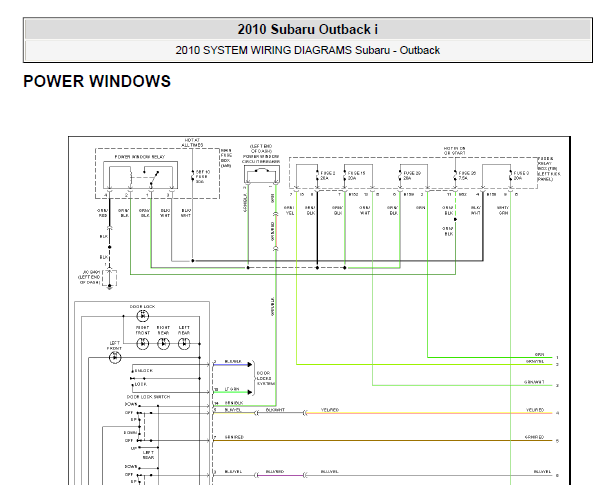Screen dimensions: 606x485
Task: Click the 'GRN/WHT' label near the right edge
Action: pos(534,382)
